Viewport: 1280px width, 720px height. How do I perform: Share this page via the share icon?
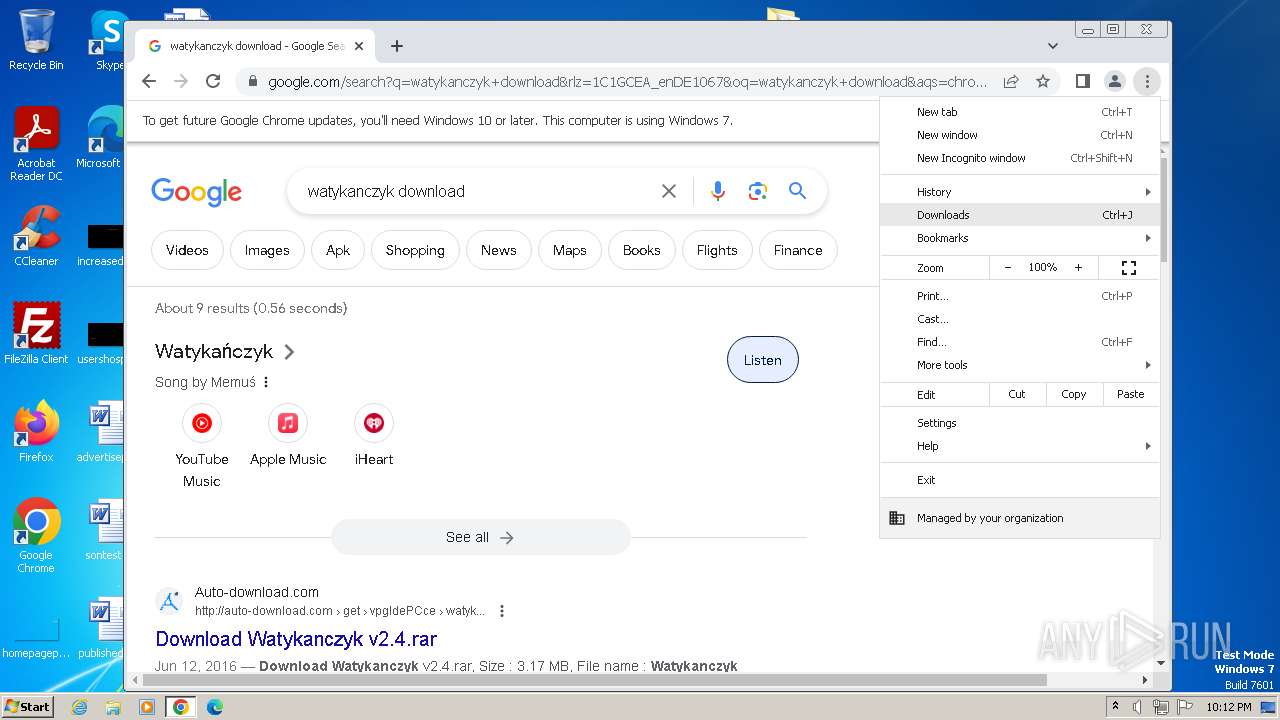(1011, 81)
